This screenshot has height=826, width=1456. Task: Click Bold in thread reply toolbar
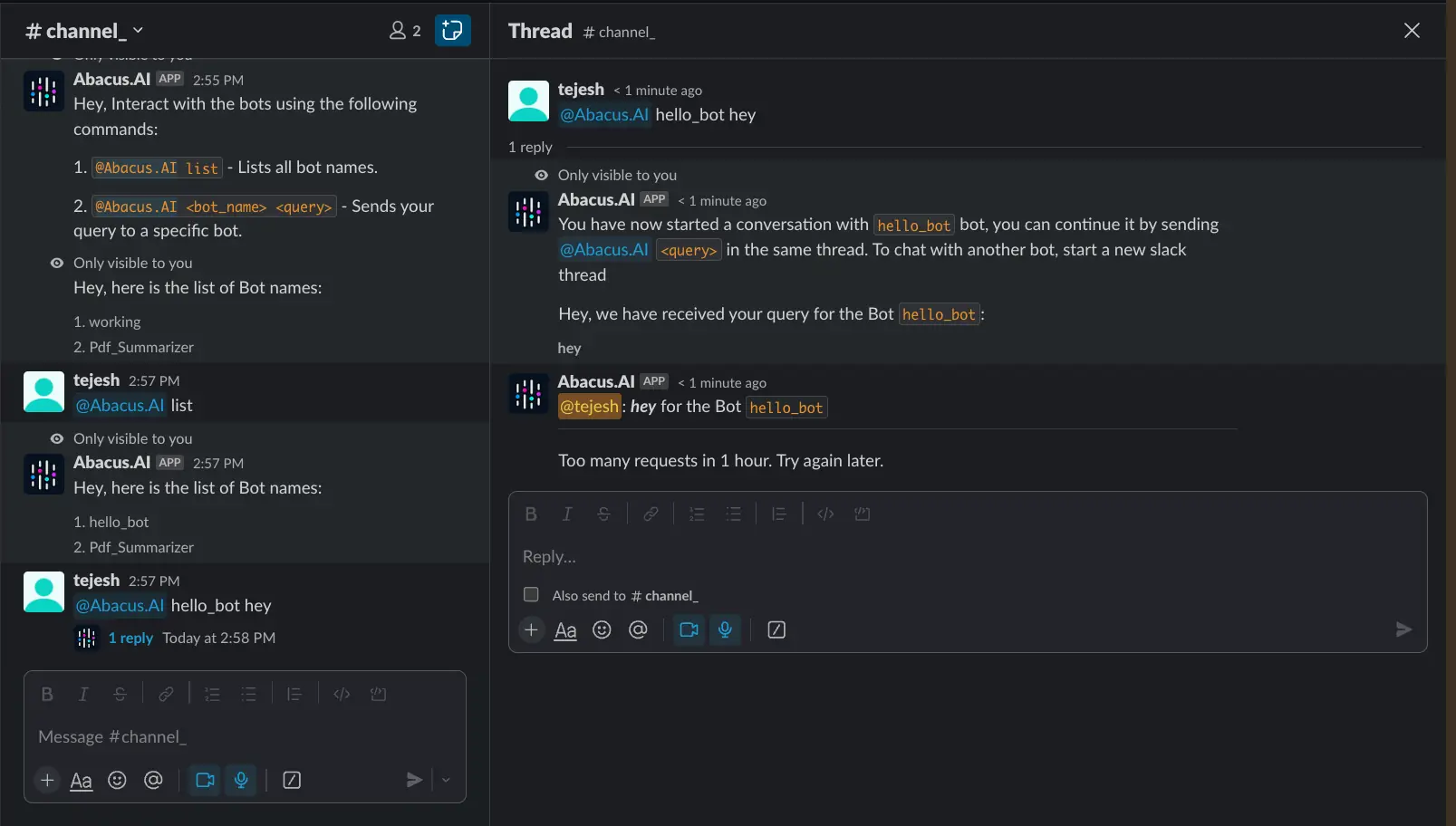click(x=531, y=514)
